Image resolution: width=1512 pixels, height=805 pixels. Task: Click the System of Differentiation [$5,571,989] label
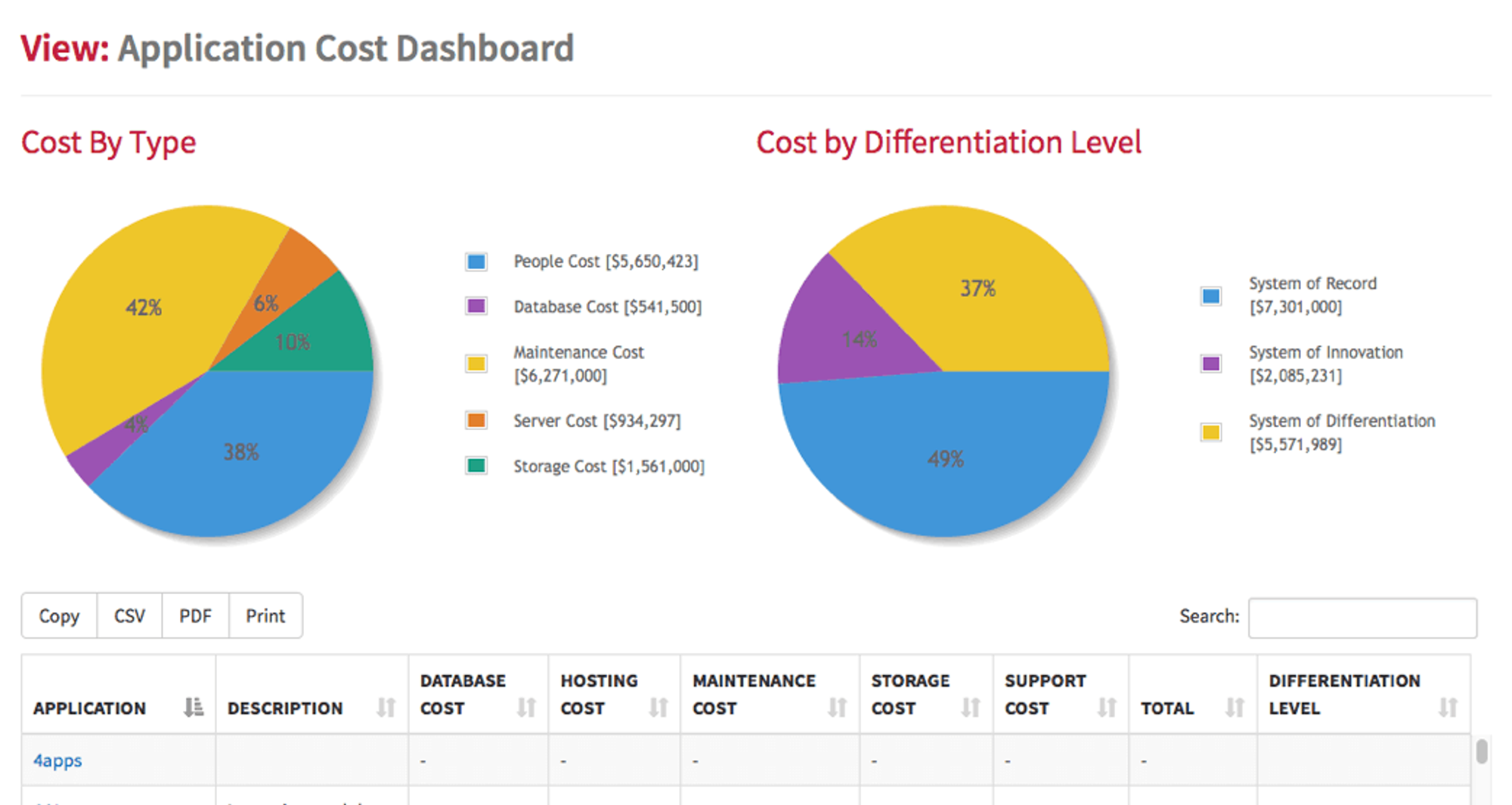point(1342,432)
